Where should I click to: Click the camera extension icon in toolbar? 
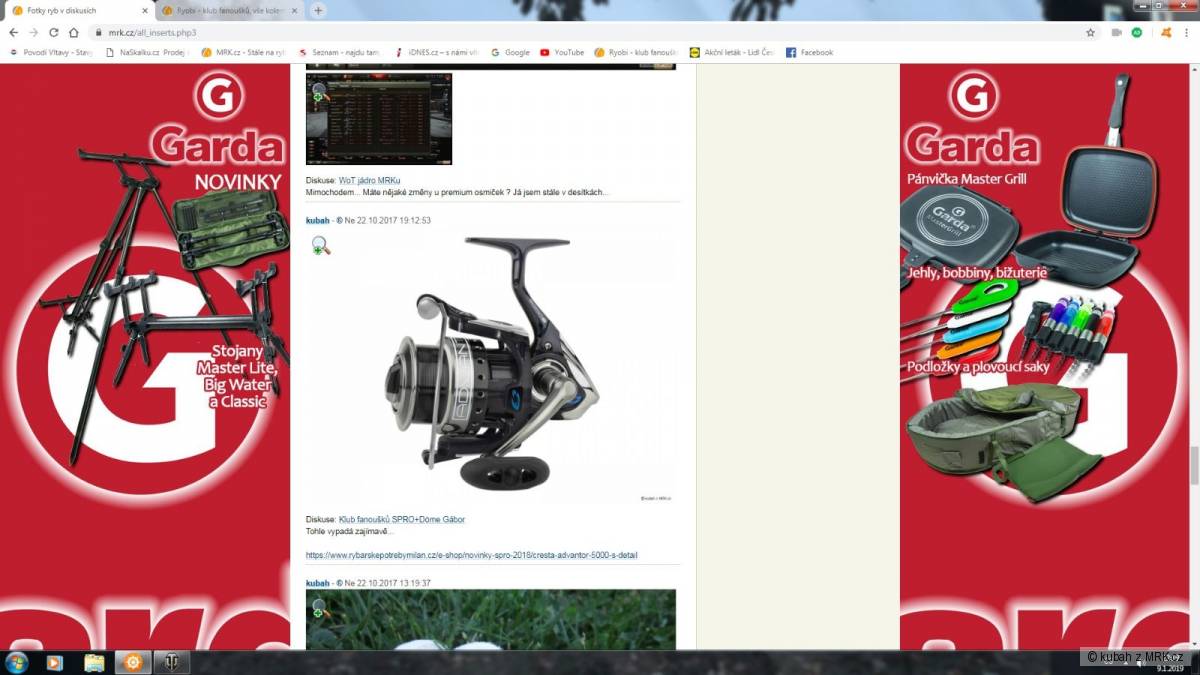coord(1116,32)
